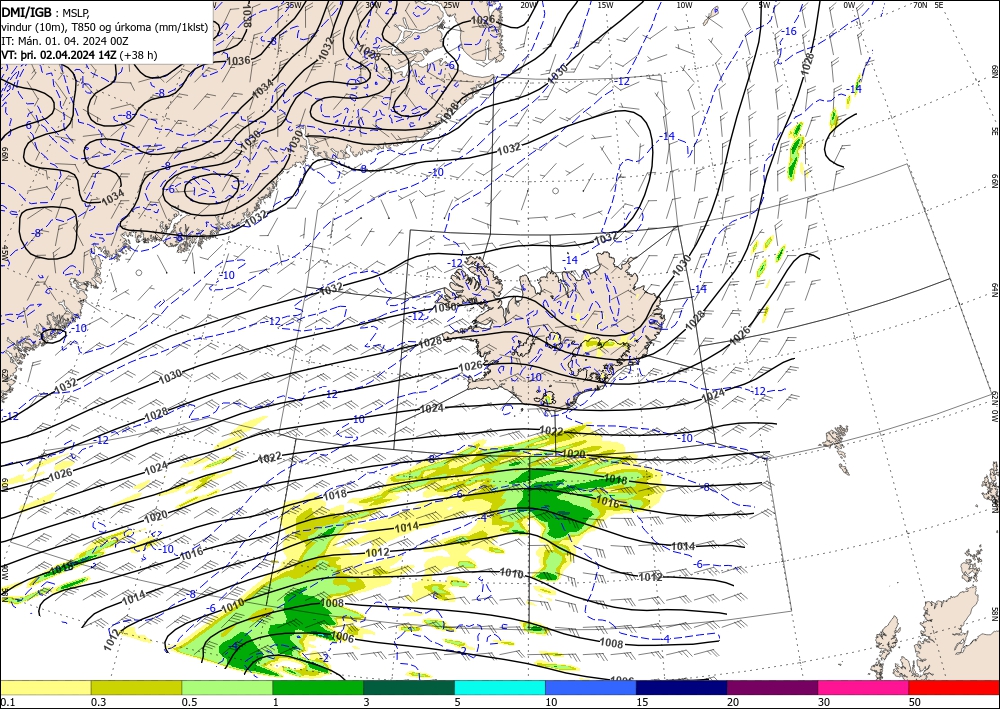The height and width of the screenshot is (709, 1000).
Task: Click the '20W' longitude label
Action: pyautogui.click(x=528, y=5)
